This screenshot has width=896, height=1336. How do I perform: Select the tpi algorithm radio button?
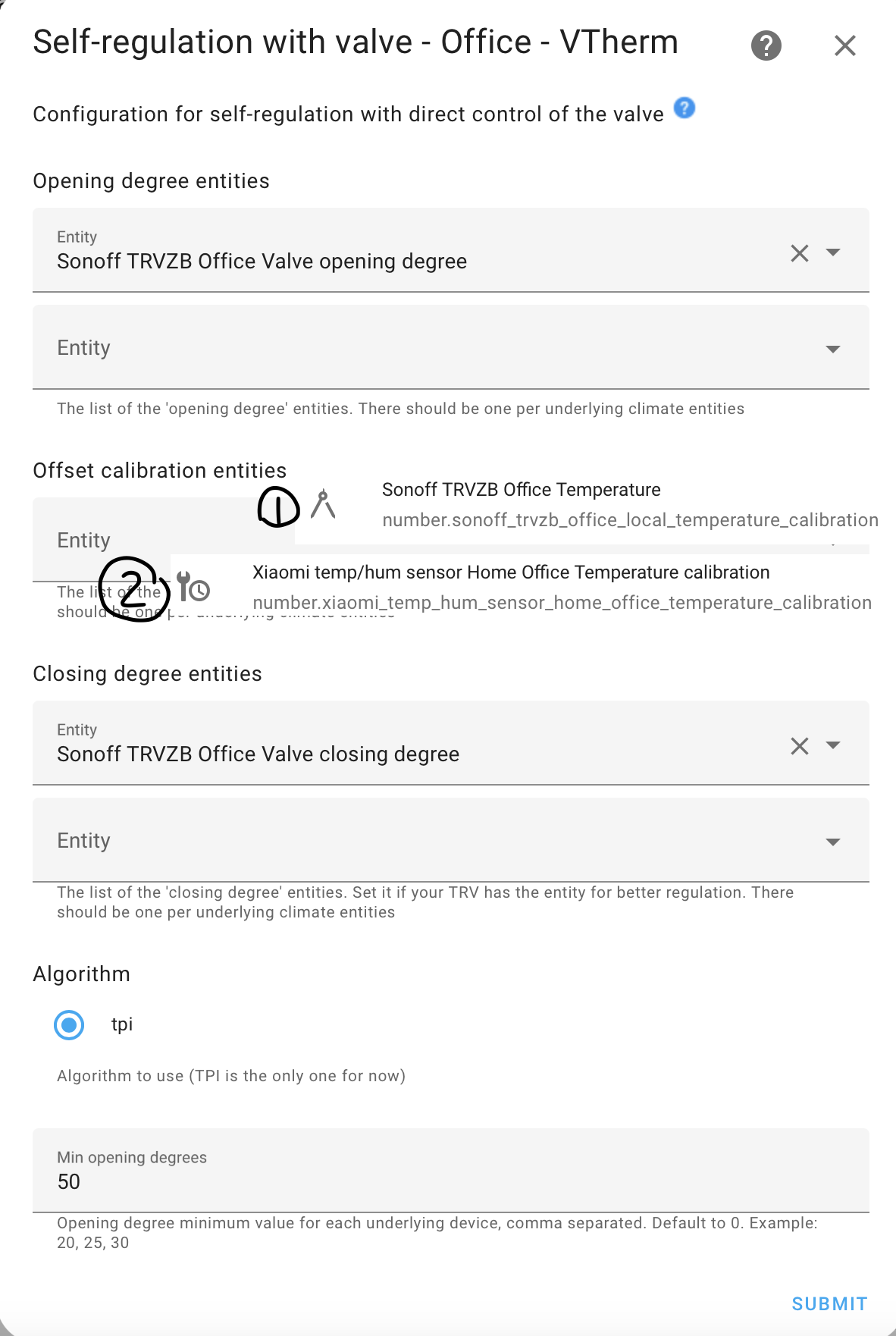click(69, 1025)
